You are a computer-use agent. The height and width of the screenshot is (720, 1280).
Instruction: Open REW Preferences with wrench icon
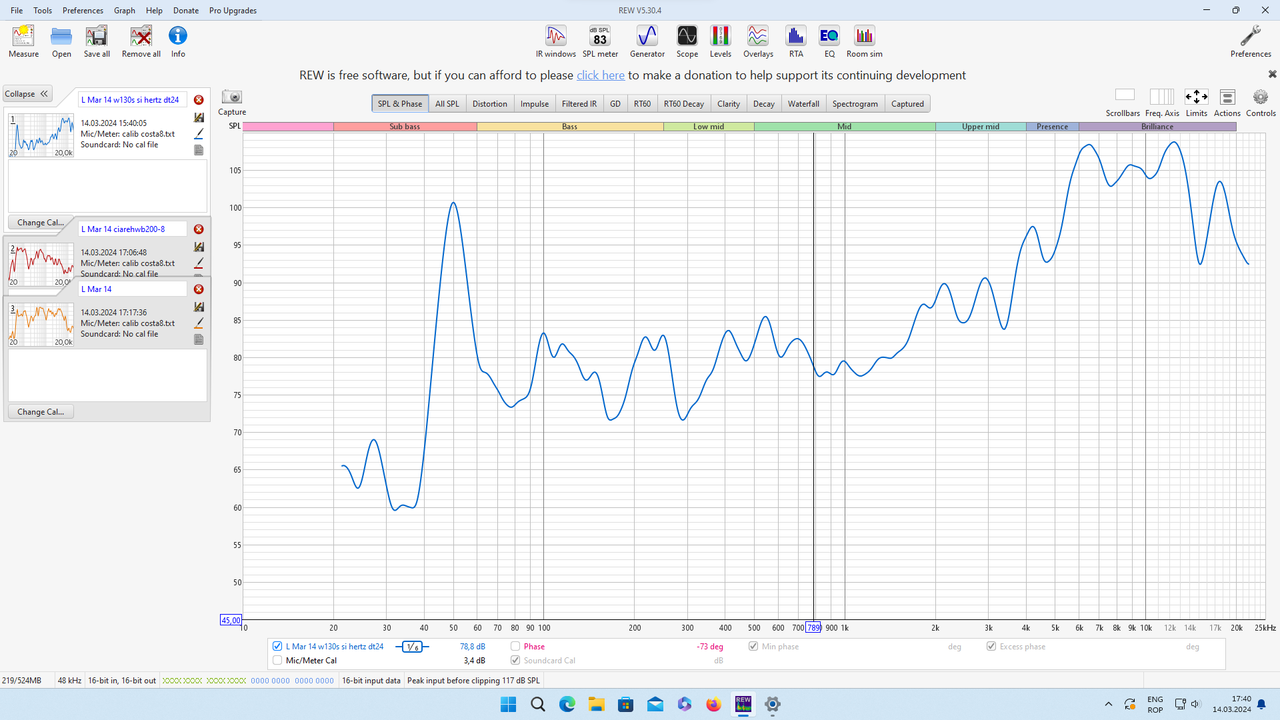point(1250,41)
